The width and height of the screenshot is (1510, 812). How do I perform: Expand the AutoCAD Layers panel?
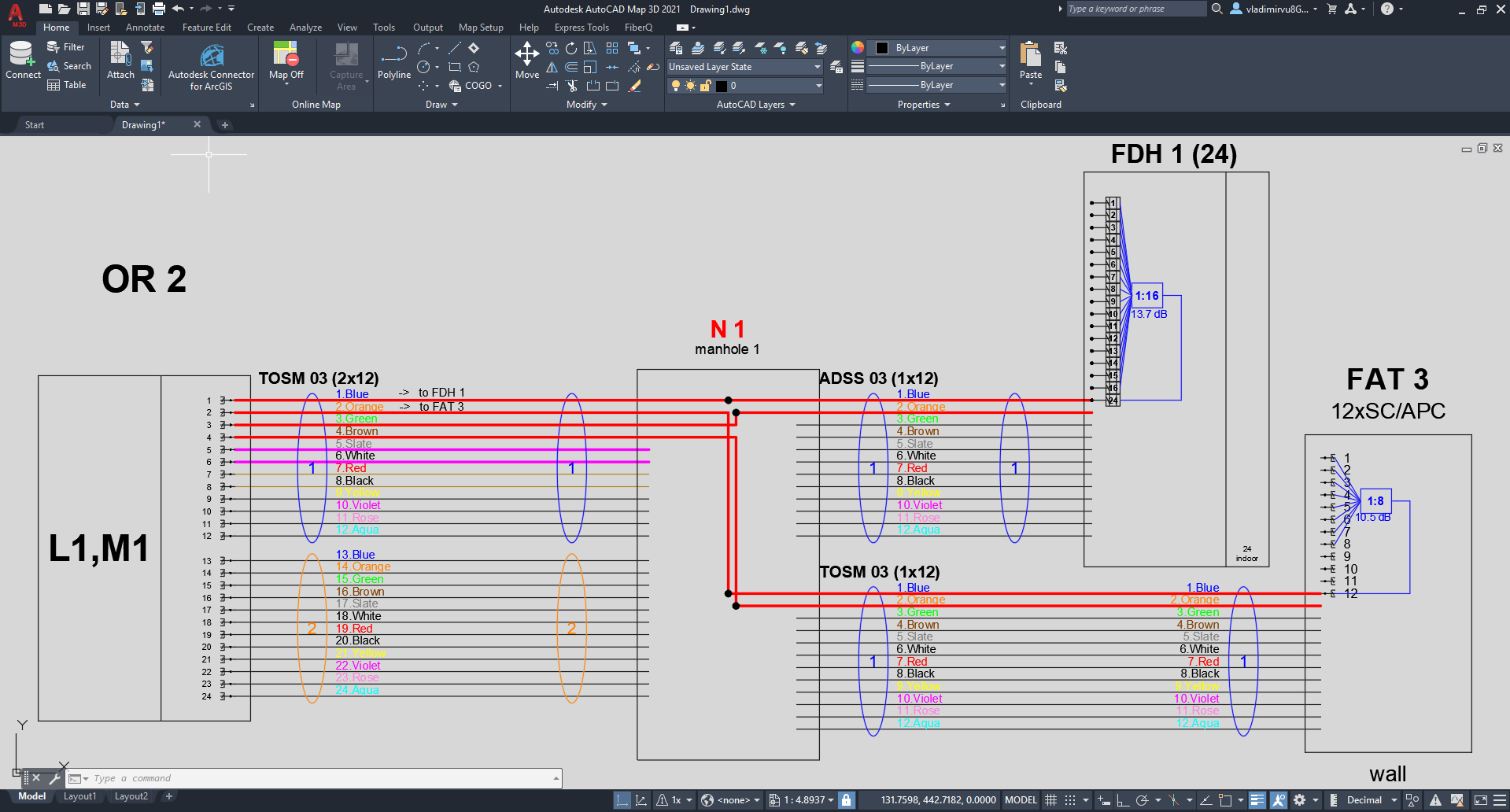click(755, 105)
